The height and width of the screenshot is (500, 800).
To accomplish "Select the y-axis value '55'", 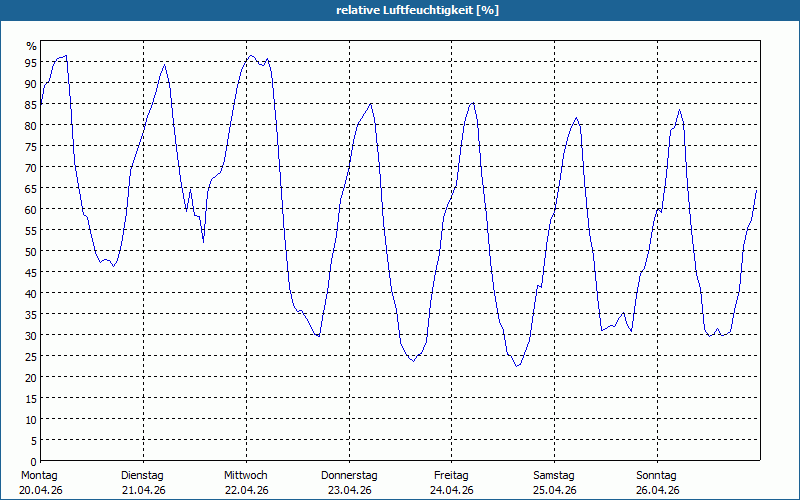I will pos(31,231).
